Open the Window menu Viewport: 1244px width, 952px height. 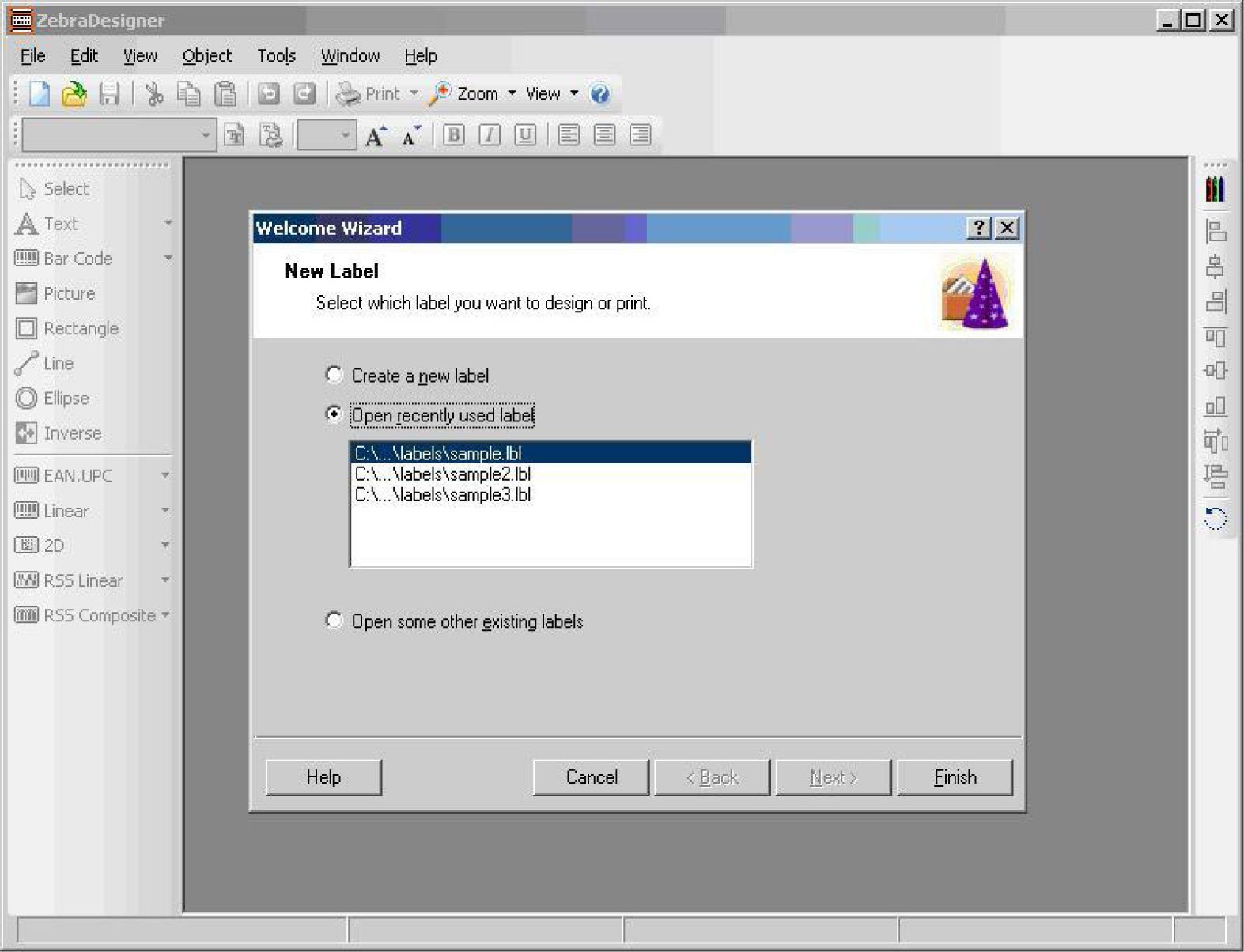(x=350, y=56)
